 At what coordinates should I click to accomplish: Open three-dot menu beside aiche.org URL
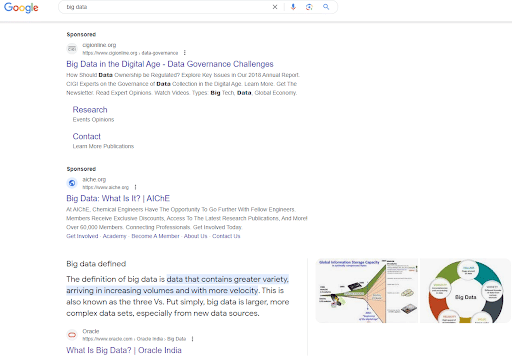135,187
